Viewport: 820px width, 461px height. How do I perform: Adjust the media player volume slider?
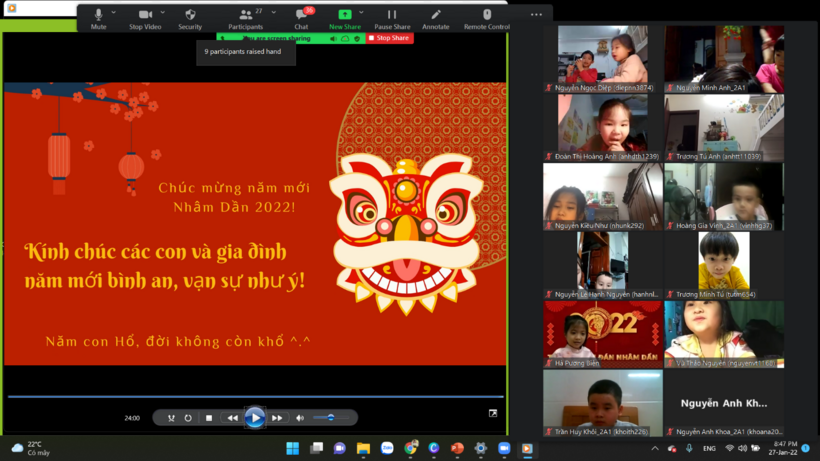click(x=331, y=418)
